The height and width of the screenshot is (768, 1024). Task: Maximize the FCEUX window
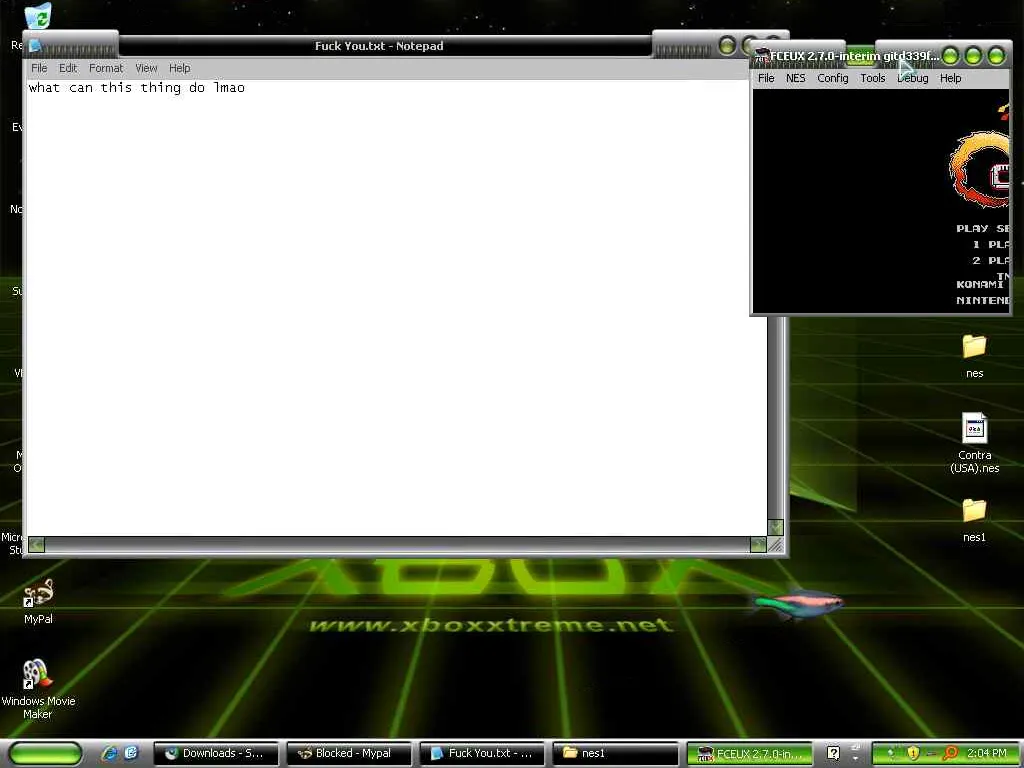tap(974, 56)
